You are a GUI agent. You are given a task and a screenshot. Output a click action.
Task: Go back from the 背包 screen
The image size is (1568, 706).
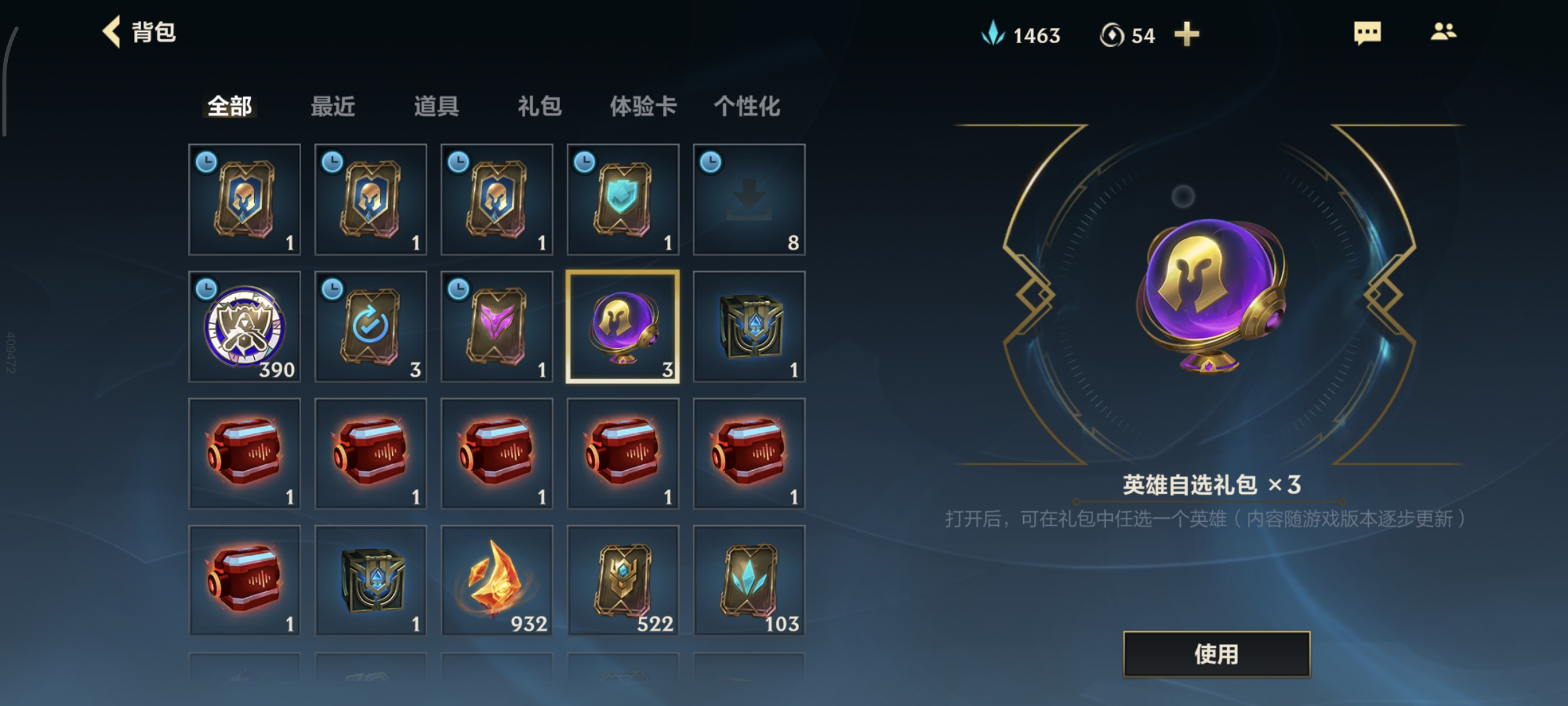click(112, 32)
